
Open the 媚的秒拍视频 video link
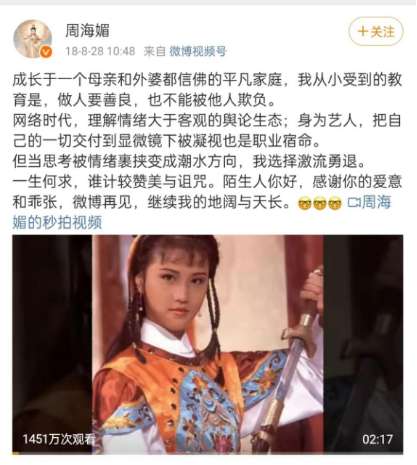click(x=57, y=222)
